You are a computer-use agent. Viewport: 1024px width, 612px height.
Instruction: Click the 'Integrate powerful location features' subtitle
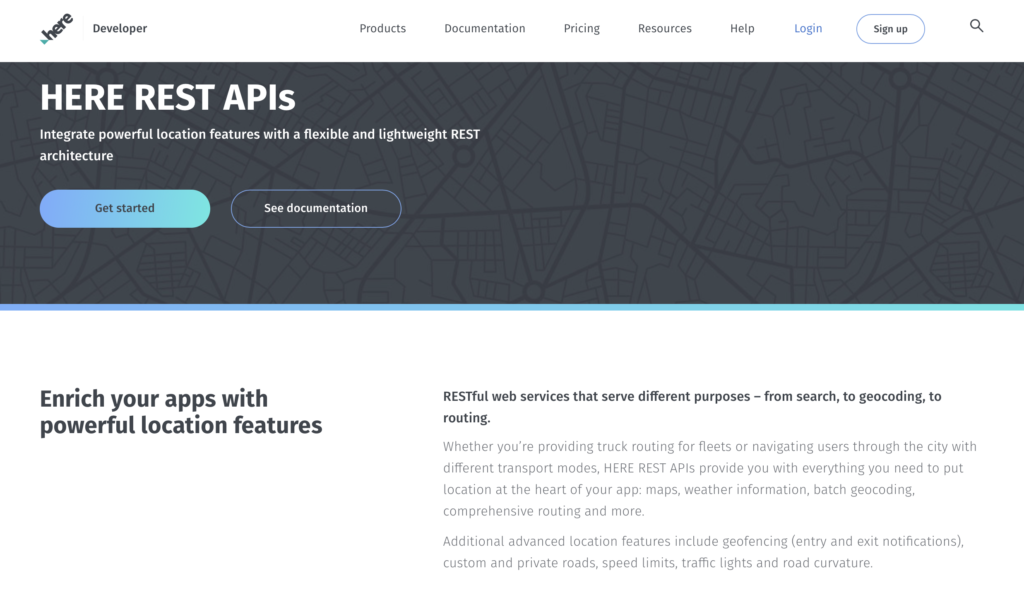click(x=260, y=145)
